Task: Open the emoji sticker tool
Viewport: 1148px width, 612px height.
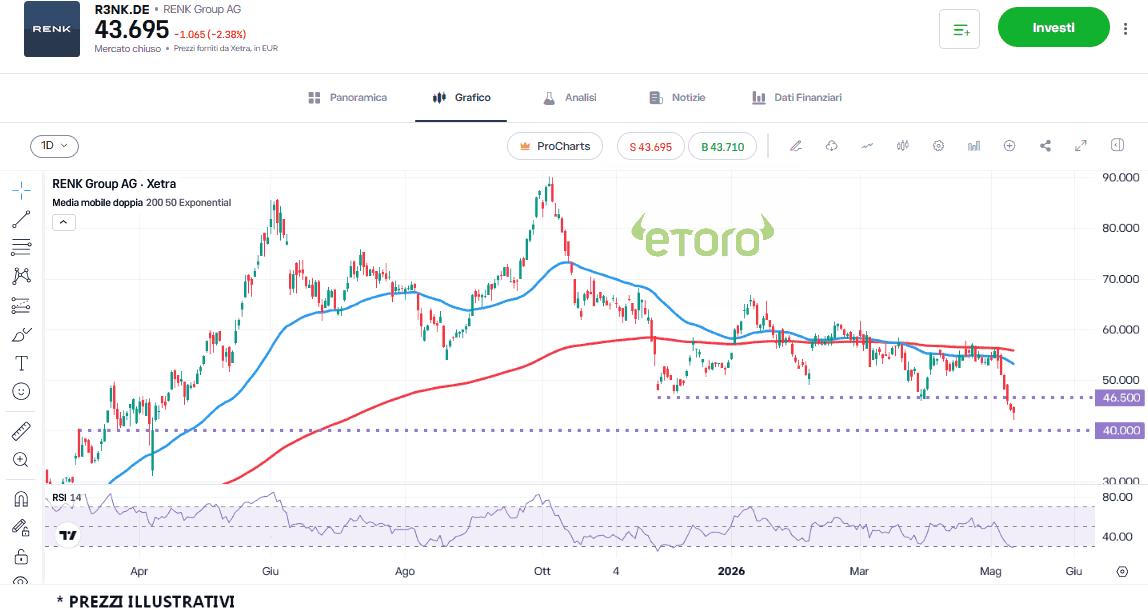Action: (x=21, y=392)
